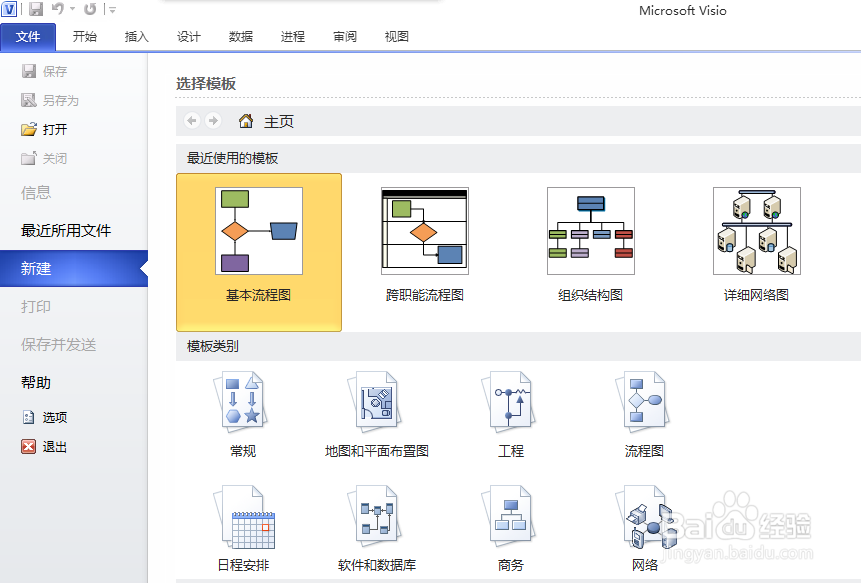Click 另存为 in the backstage menu
The image size is (861, 583).
(50, 100)
